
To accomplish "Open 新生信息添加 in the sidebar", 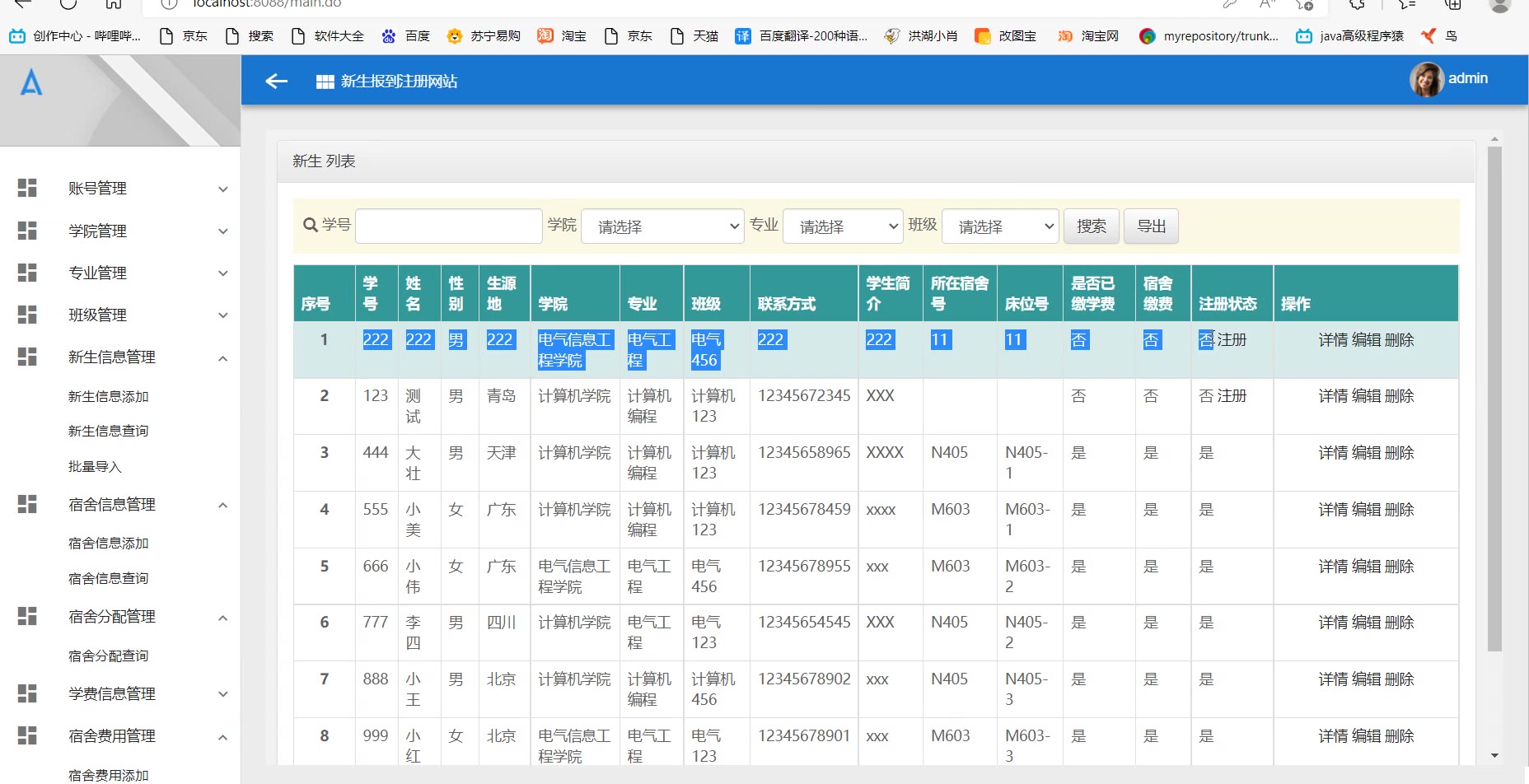I will [x=108, y=396].
